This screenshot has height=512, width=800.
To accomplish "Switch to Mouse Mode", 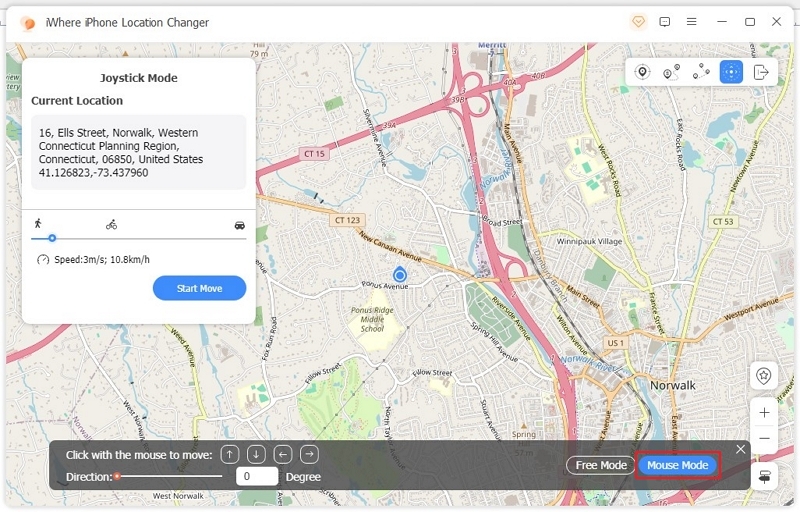I will click(678, 465).
